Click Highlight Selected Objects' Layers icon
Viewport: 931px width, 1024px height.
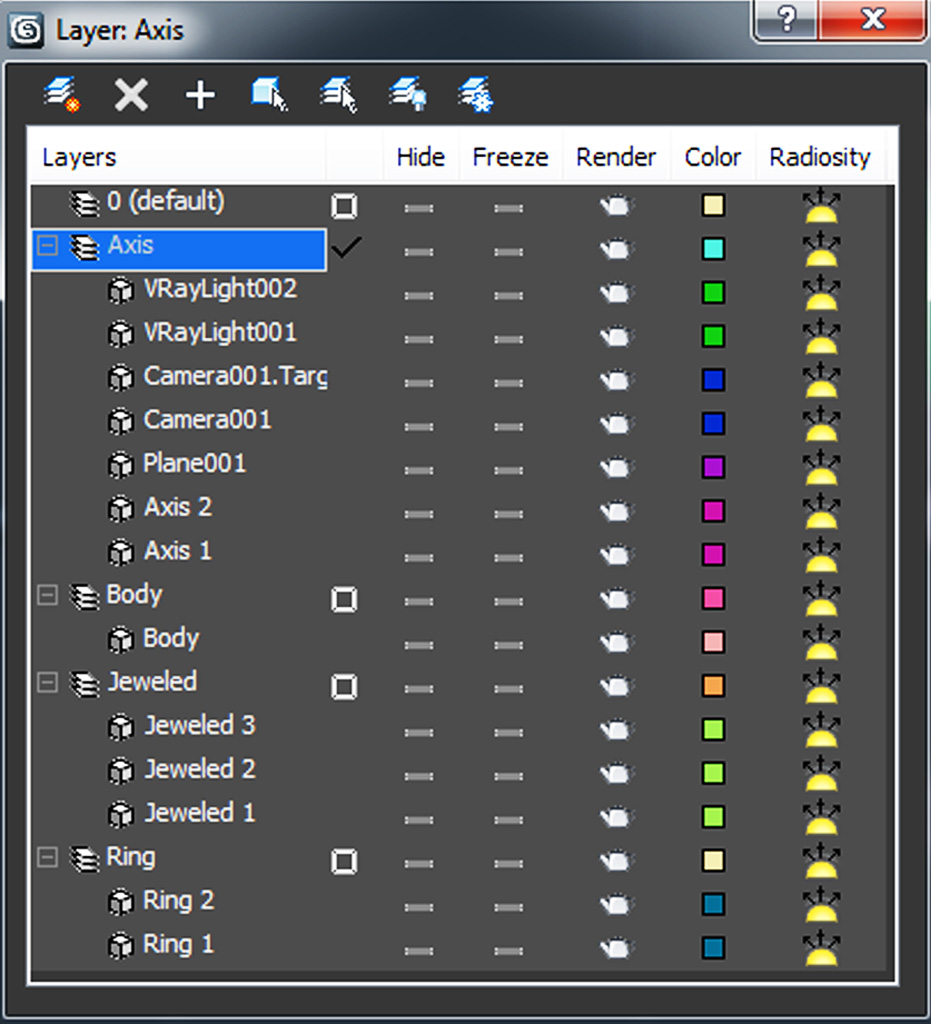(x=339, y=95)
